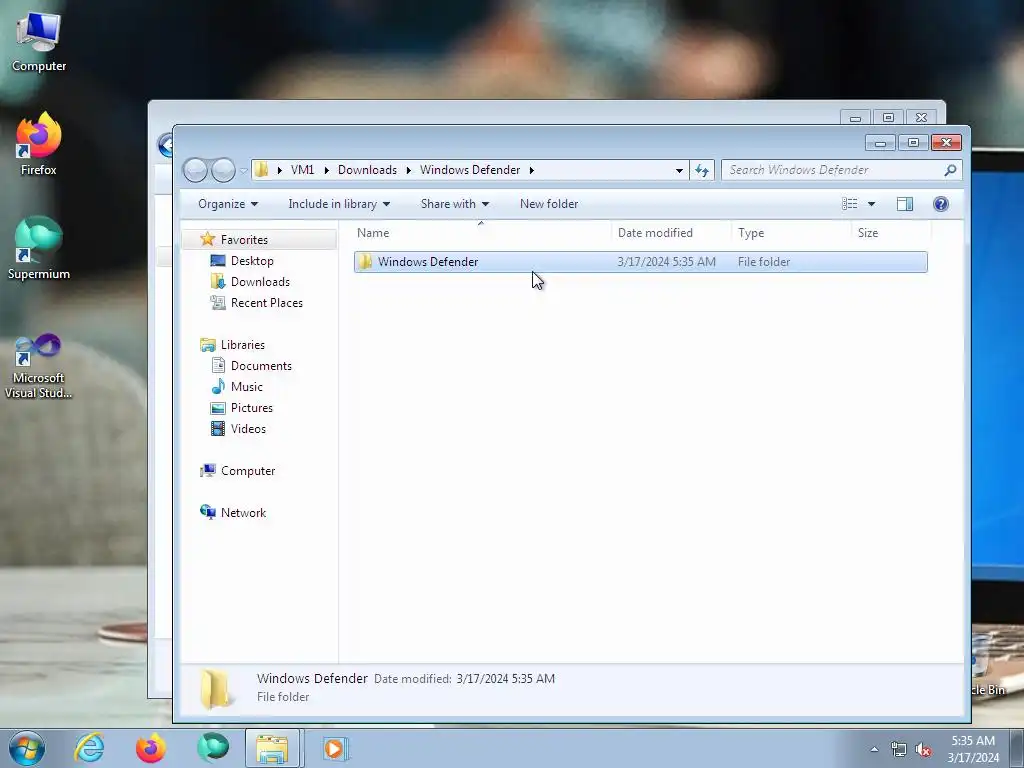
Task: Open the Windows Start menu
Action: [27, 748]
